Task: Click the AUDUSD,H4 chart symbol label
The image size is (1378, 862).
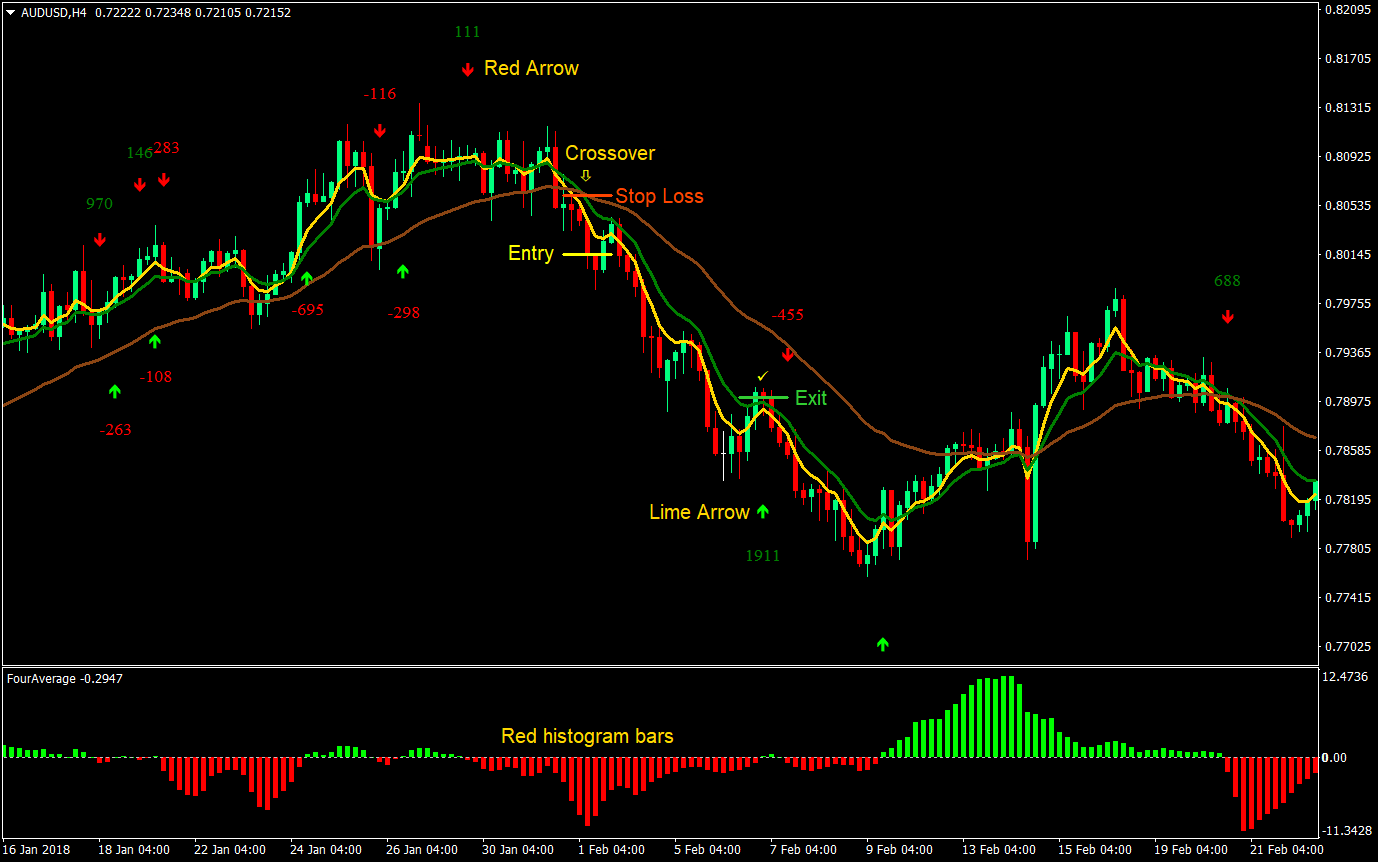Action: pyautogui.click(x=53, y=13)
